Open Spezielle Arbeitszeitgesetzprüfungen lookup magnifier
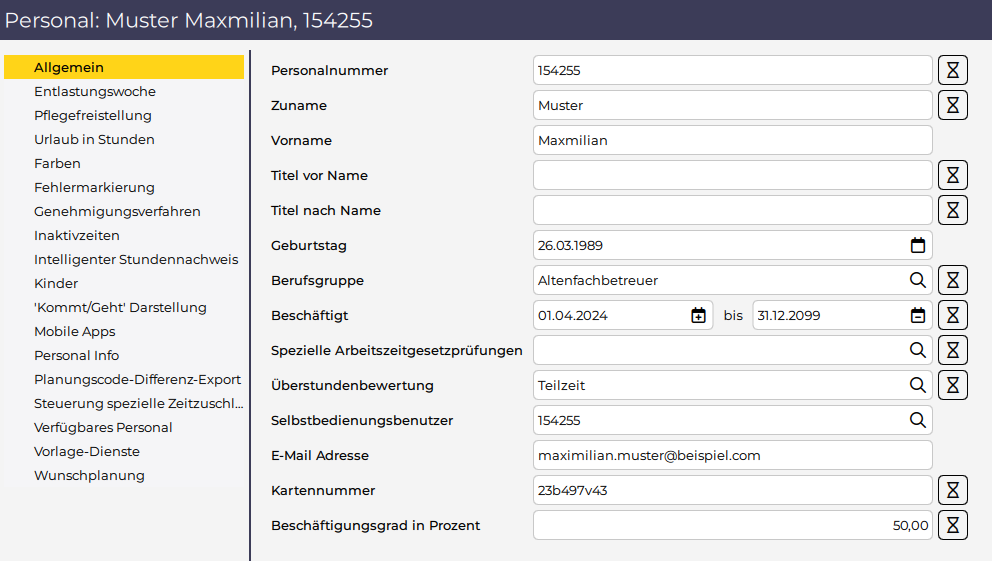Viewport: 992px width, 561px height. (917, 350)
